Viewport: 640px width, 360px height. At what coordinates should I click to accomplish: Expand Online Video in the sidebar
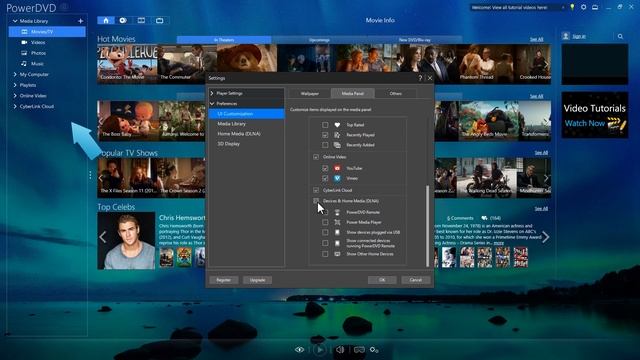coord(15,96)
